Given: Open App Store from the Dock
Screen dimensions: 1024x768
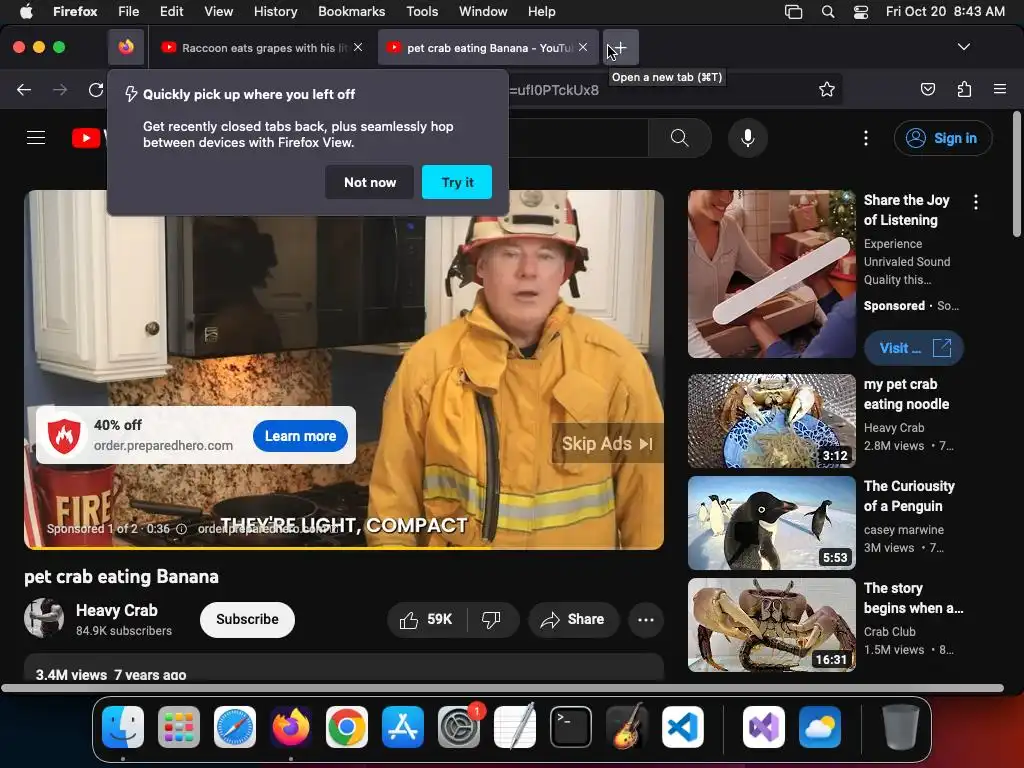Looking at the screenshot, I should pos(403,727).
